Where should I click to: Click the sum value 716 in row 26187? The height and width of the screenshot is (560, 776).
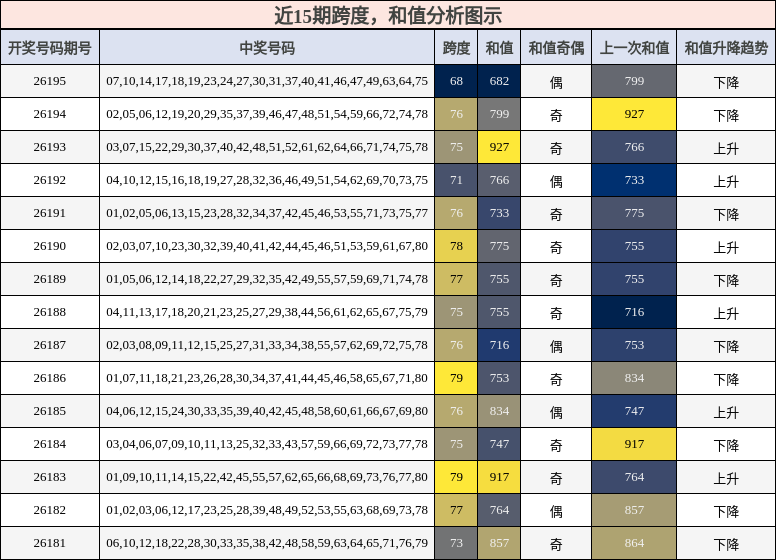(x=499, y=345)
